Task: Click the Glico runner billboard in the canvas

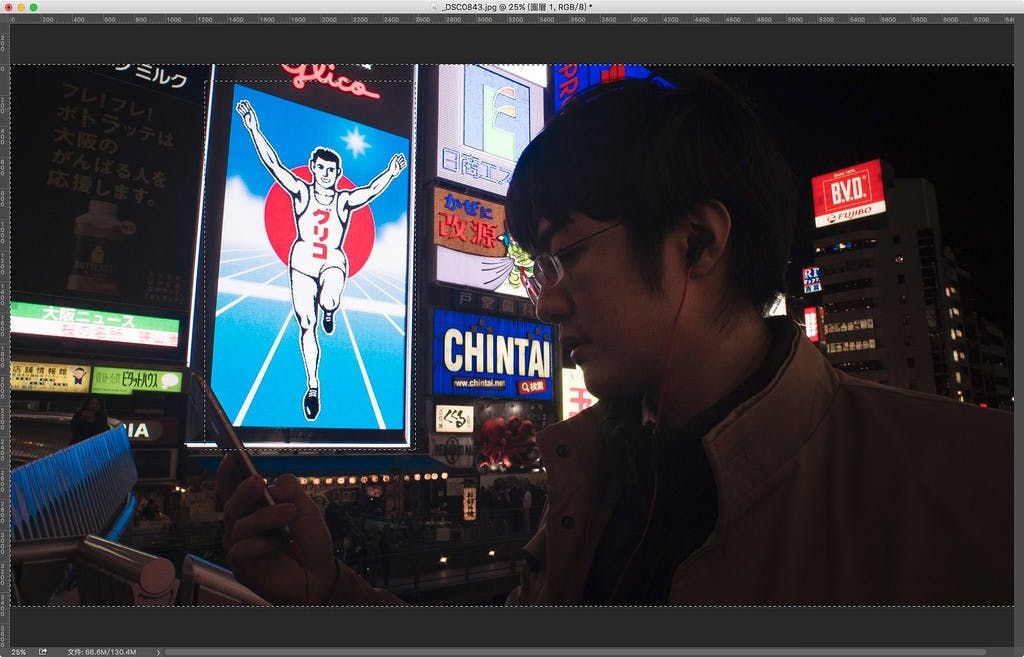Action: coord(310,258)
